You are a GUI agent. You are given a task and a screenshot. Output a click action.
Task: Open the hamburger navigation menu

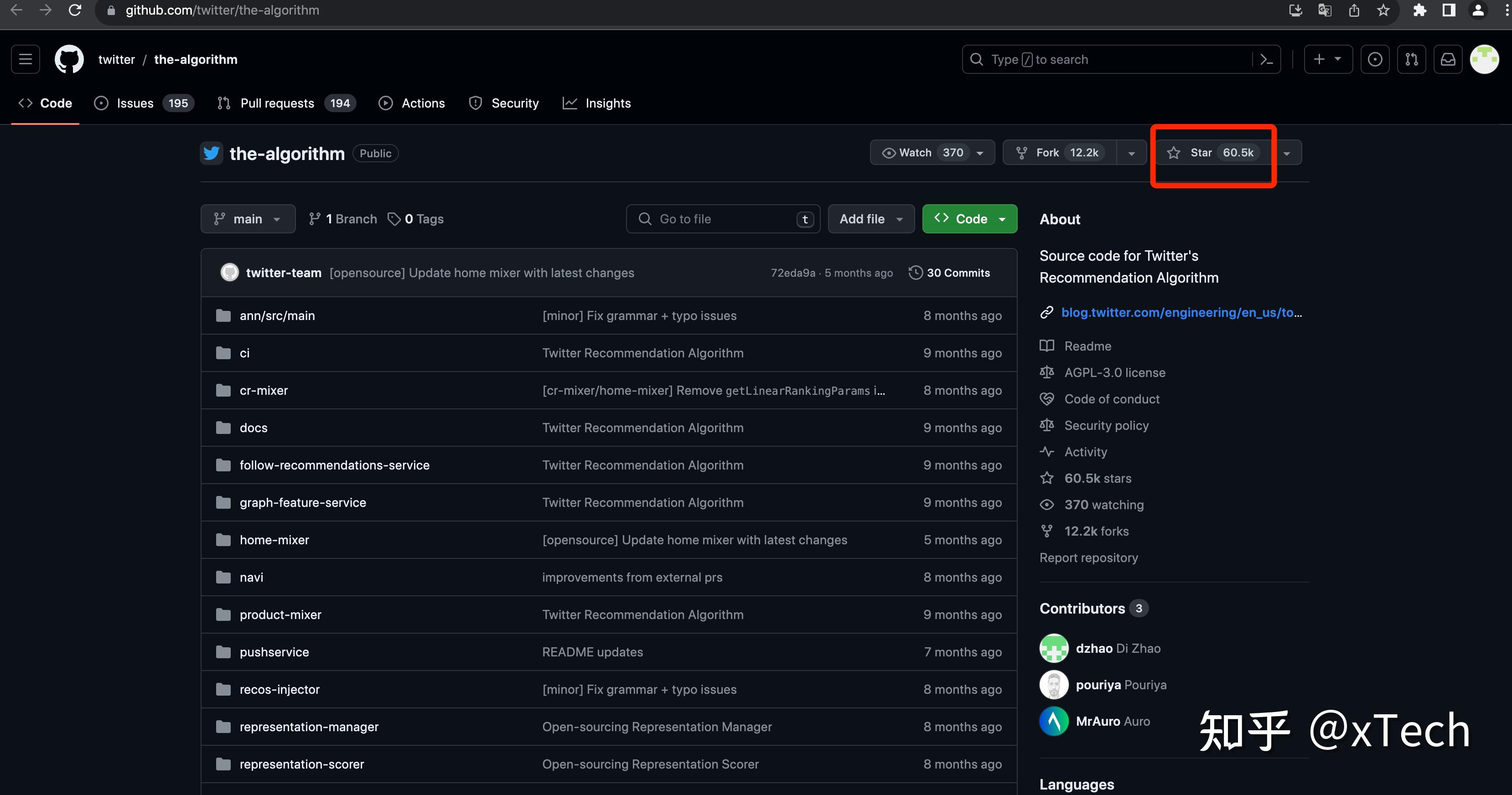pyautogui.click(x=25, y=59)
